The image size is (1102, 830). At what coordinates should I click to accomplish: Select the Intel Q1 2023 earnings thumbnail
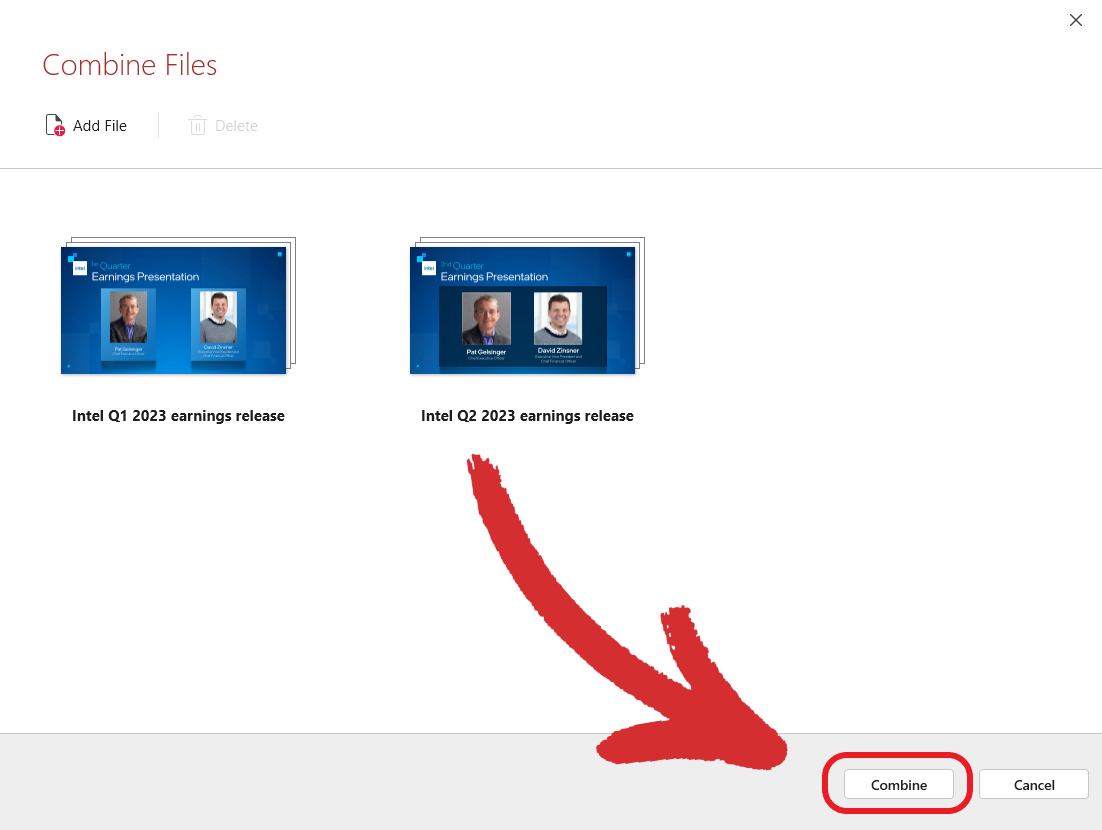[x=179, y=306]
